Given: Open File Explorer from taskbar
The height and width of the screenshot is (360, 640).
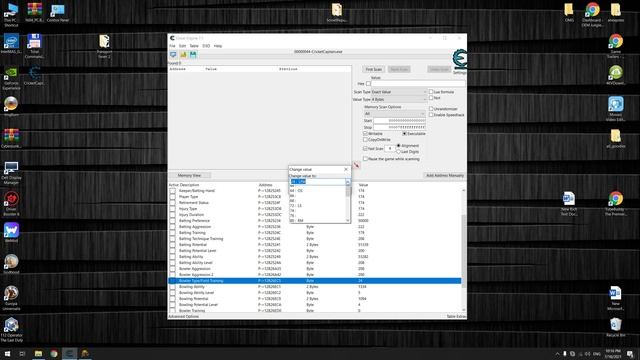Looking at the screenshot, I should coord(38,353).
